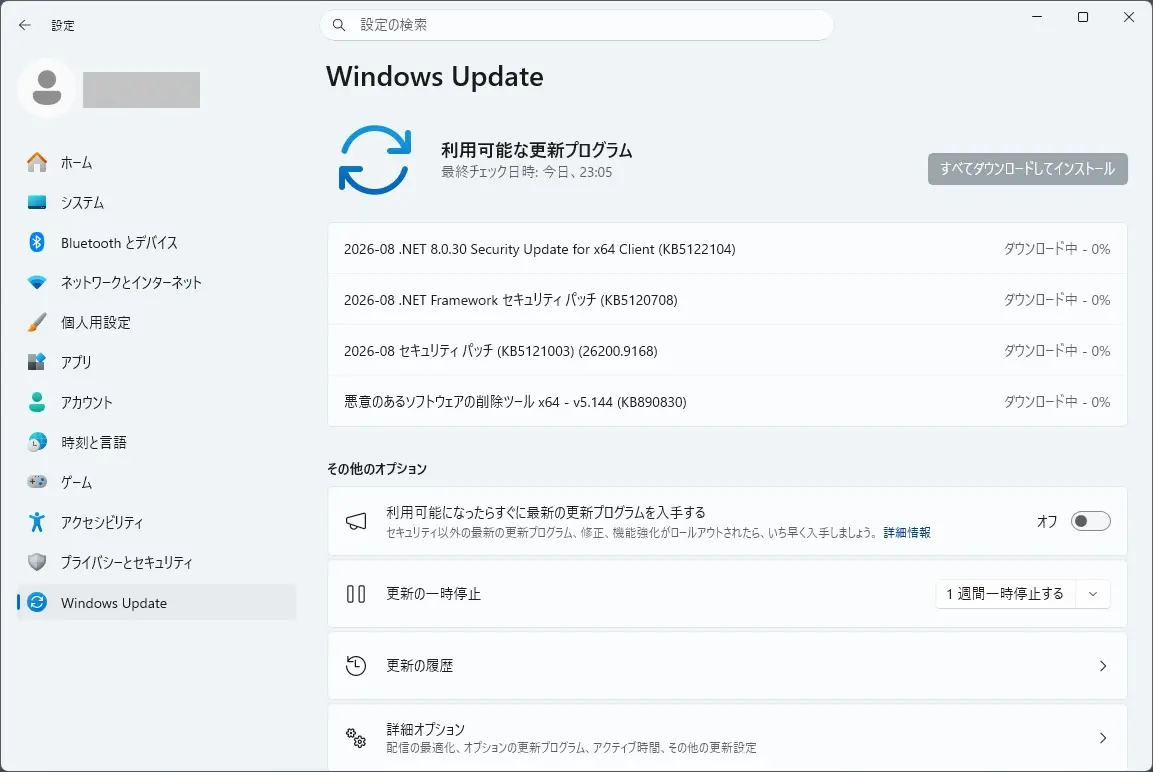Click ダウンロード中 - 0% status for KB5122104
This screenshot has height=772, width=1153.
pos(1057,249)
